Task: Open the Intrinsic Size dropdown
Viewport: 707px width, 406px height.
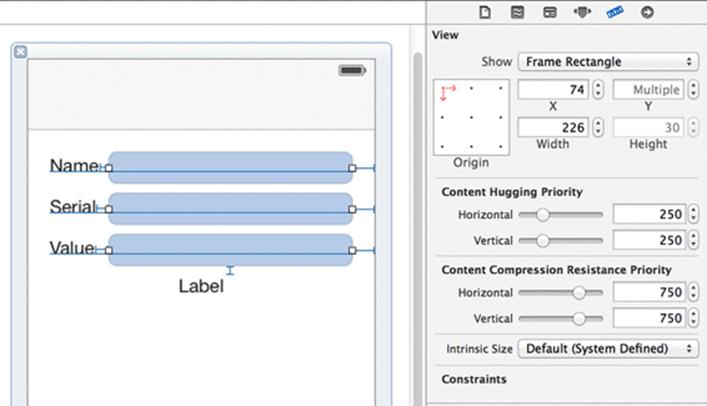Action: click(608, 349)
